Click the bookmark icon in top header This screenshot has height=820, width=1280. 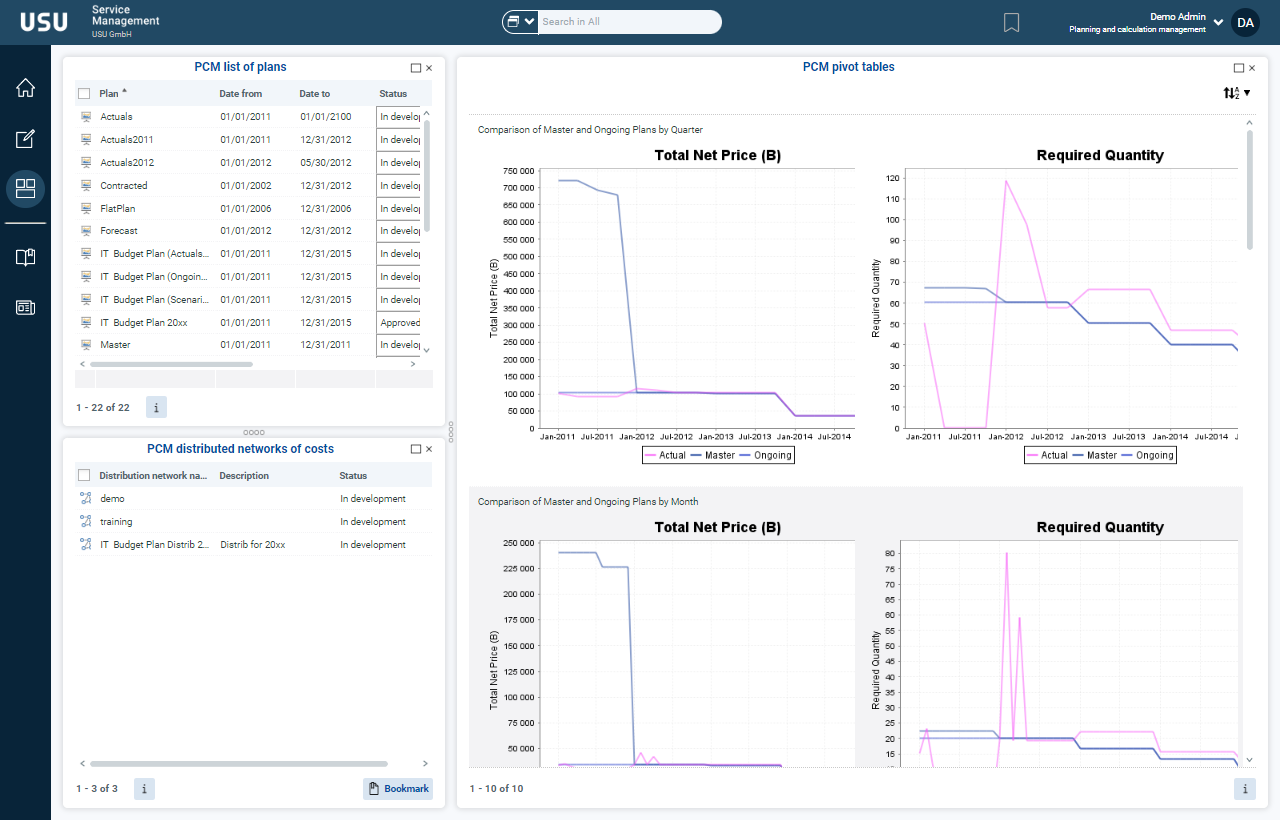(1011, 23)
